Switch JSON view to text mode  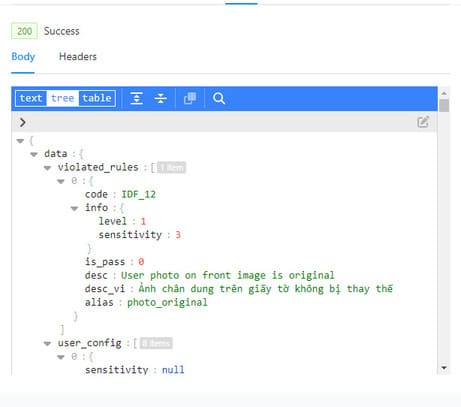(31, 98)
